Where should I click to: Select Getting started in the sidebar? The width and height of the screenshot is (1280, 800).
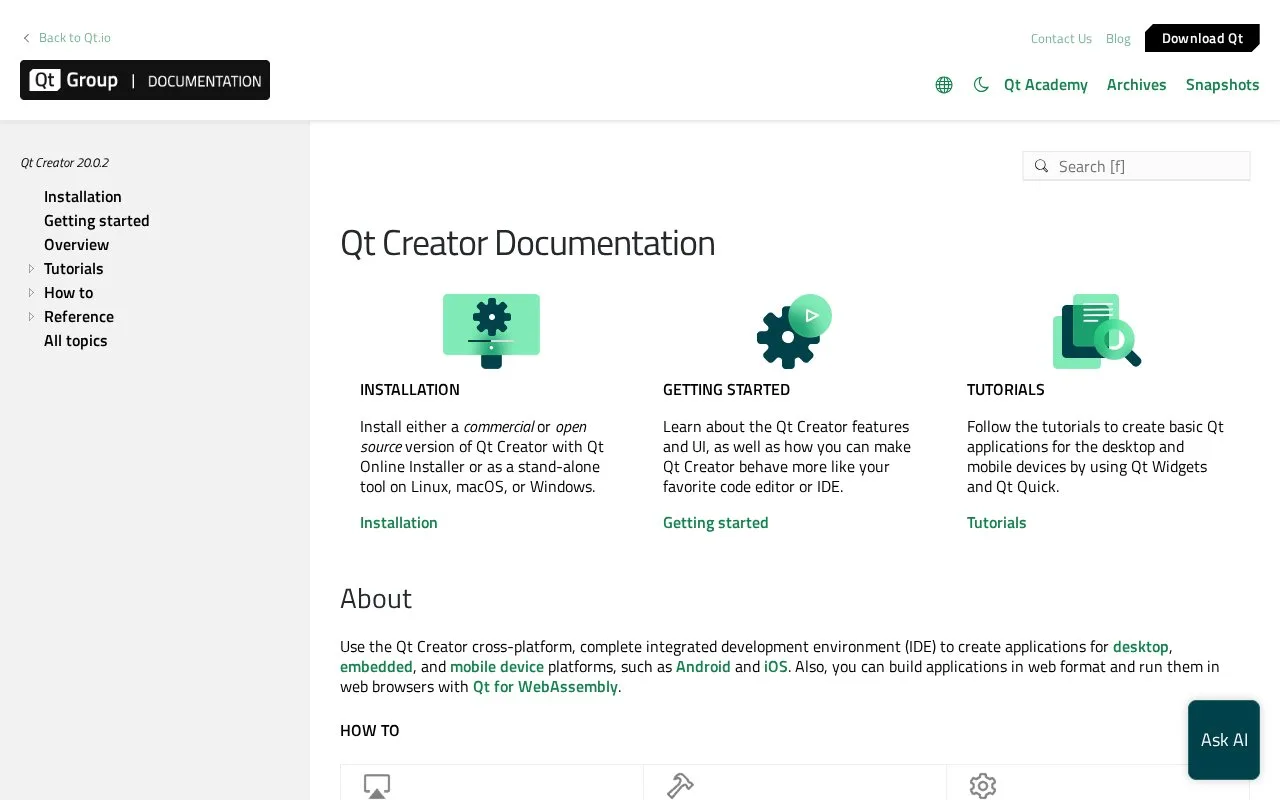tap(97, 221)
